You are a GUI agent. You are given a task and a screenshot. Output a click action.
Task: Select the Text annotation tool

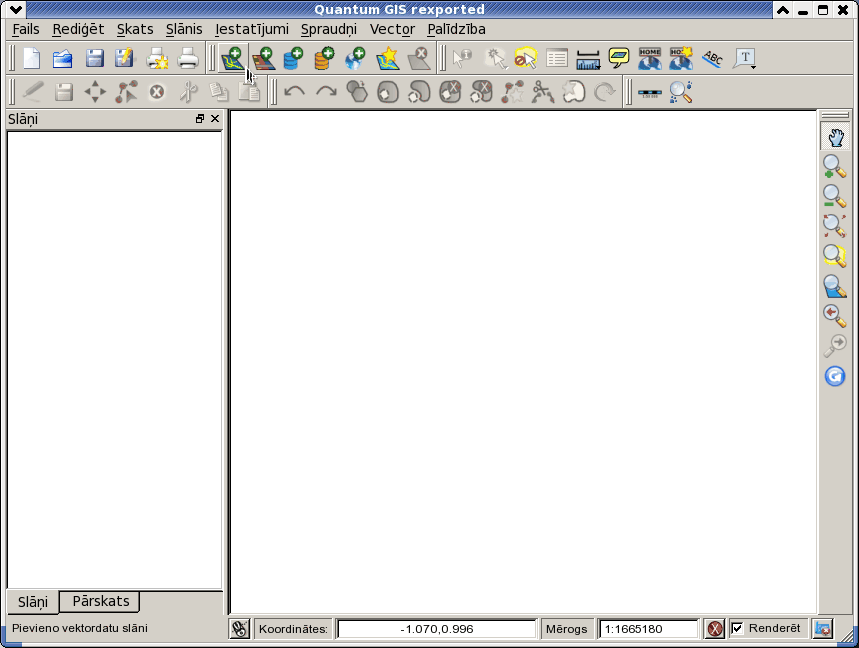point(743,58)
